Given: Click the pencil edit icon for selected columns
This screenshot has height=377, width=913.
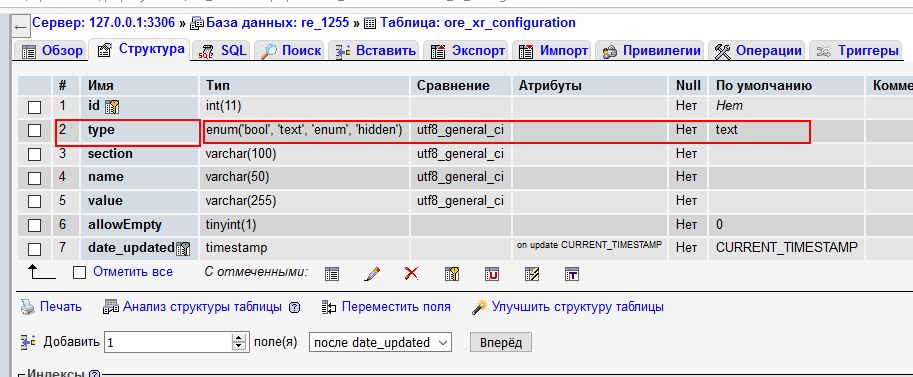Looking at the screenshot, I should click(372, 273).
